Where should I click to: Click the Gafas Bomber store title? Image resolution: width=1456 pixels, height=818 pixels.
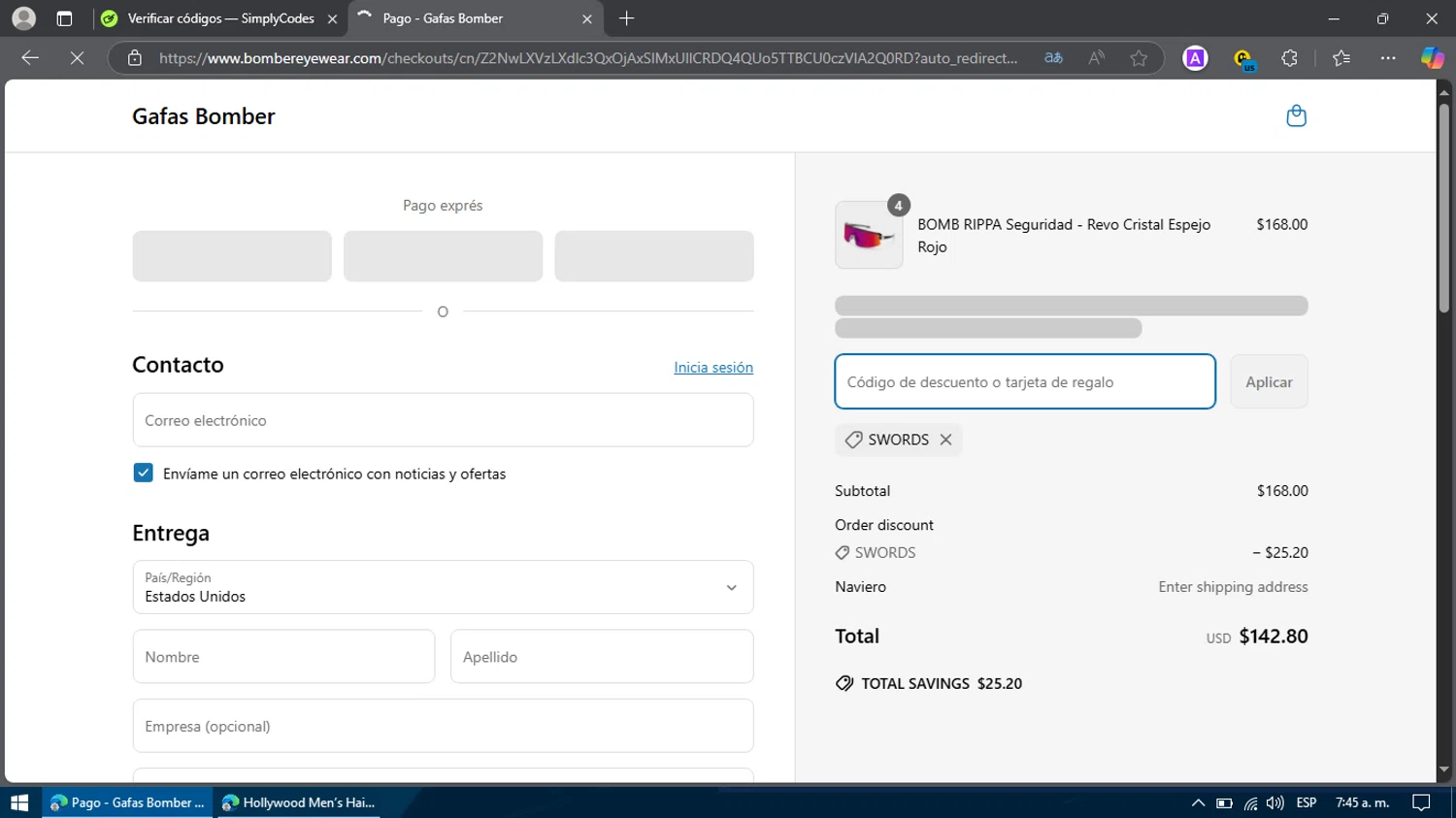[204, 116]
